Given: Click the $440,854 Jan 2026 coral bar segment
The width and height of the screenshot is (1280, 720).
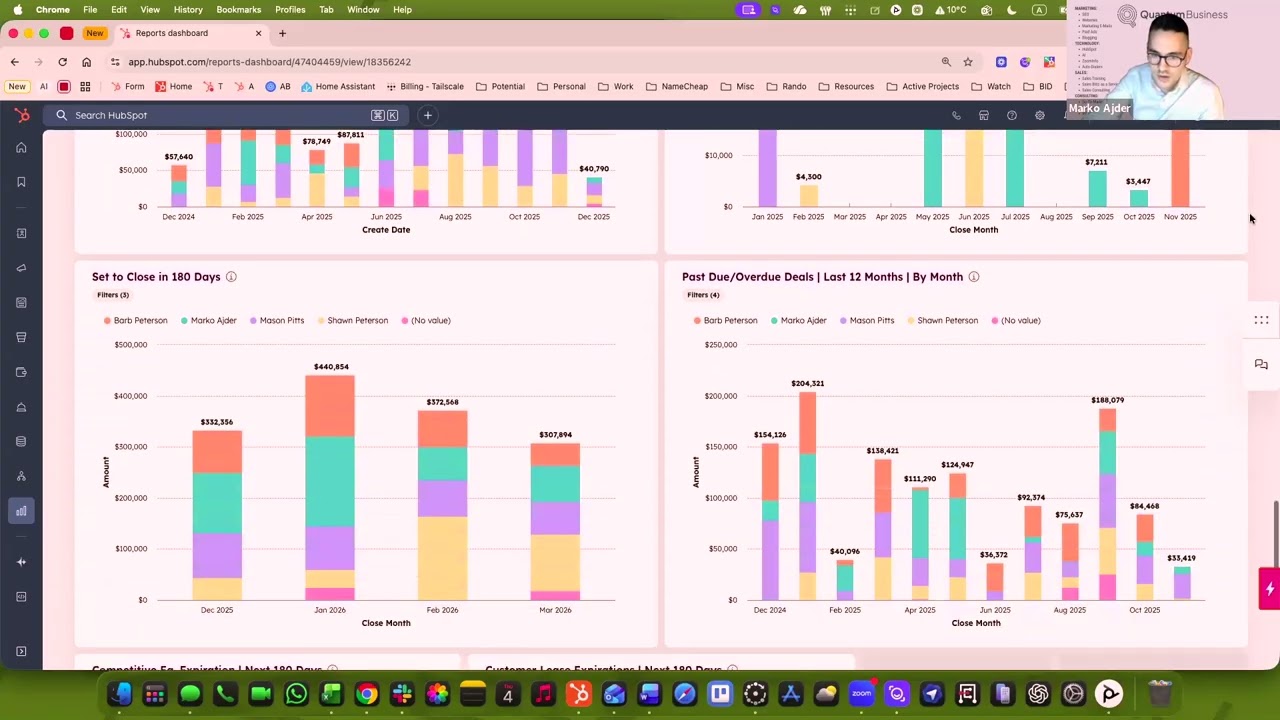Looking at the screenshot, I should point(330,406).
